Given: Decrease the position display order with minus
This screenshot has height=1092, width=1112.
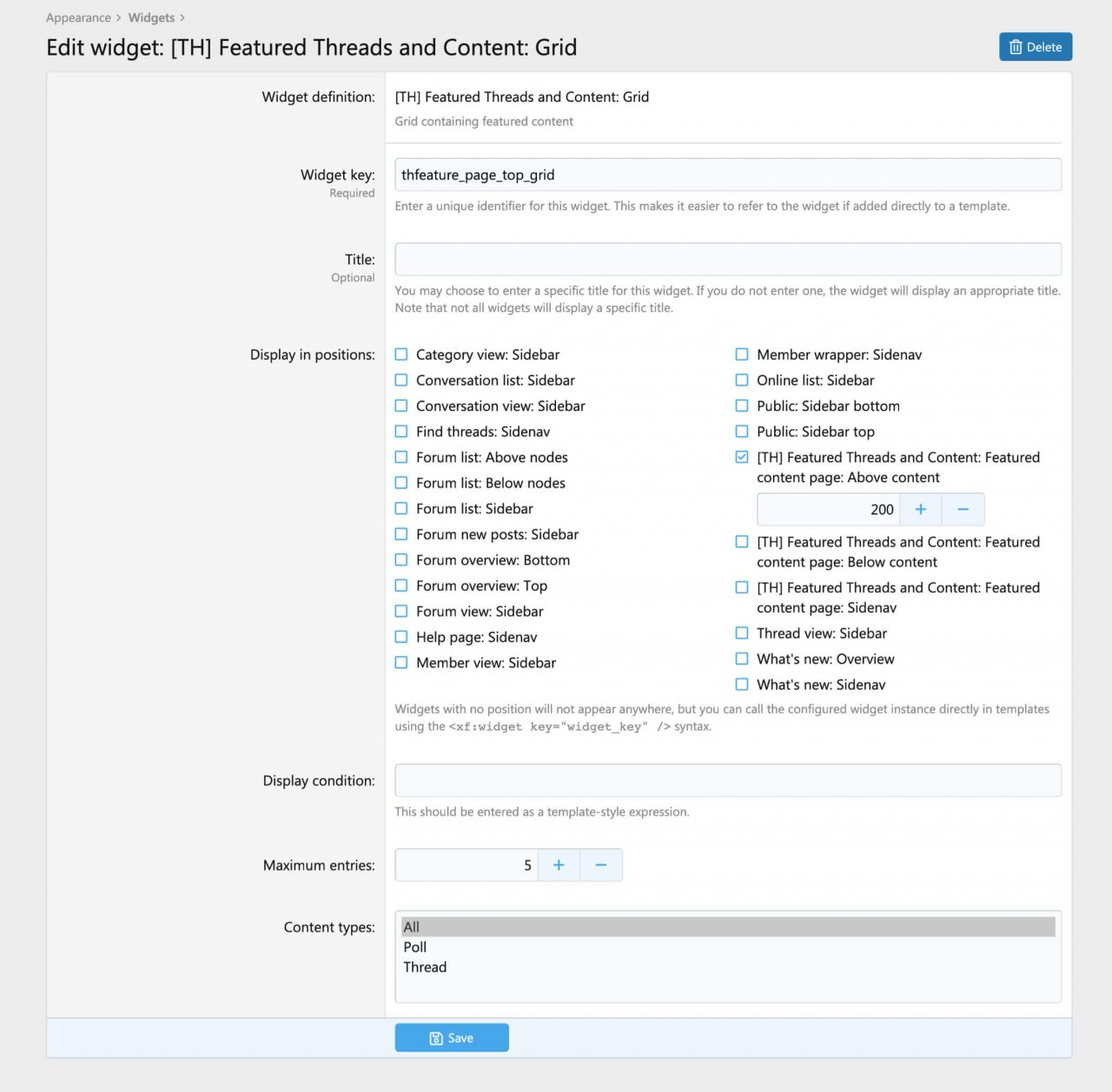Looking at the screenshot, I should click(x=963, y=510).
